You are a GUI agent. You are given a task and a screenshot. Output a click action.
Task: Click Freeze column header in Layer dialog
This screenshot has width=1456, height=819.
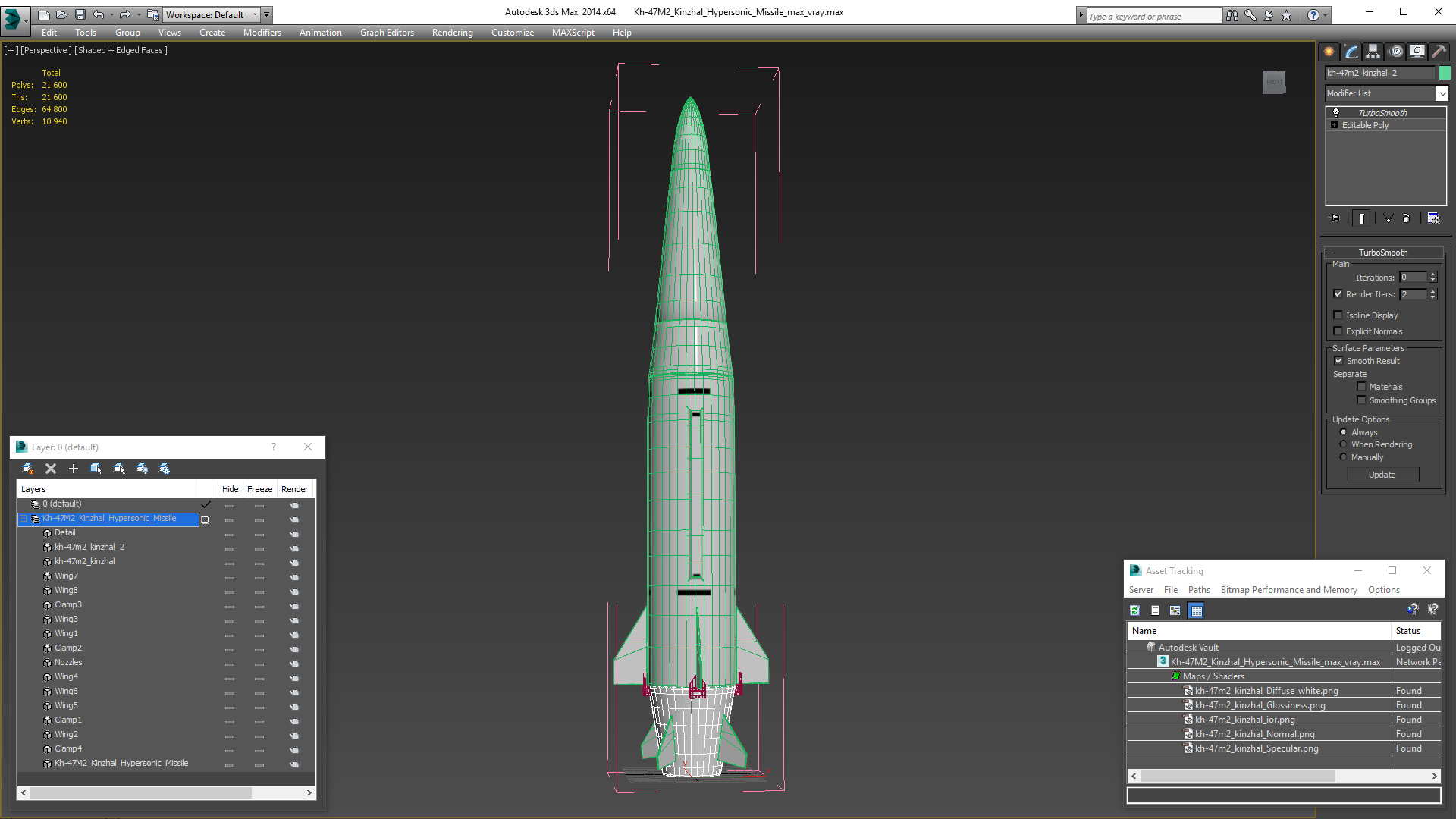[259, 489]
